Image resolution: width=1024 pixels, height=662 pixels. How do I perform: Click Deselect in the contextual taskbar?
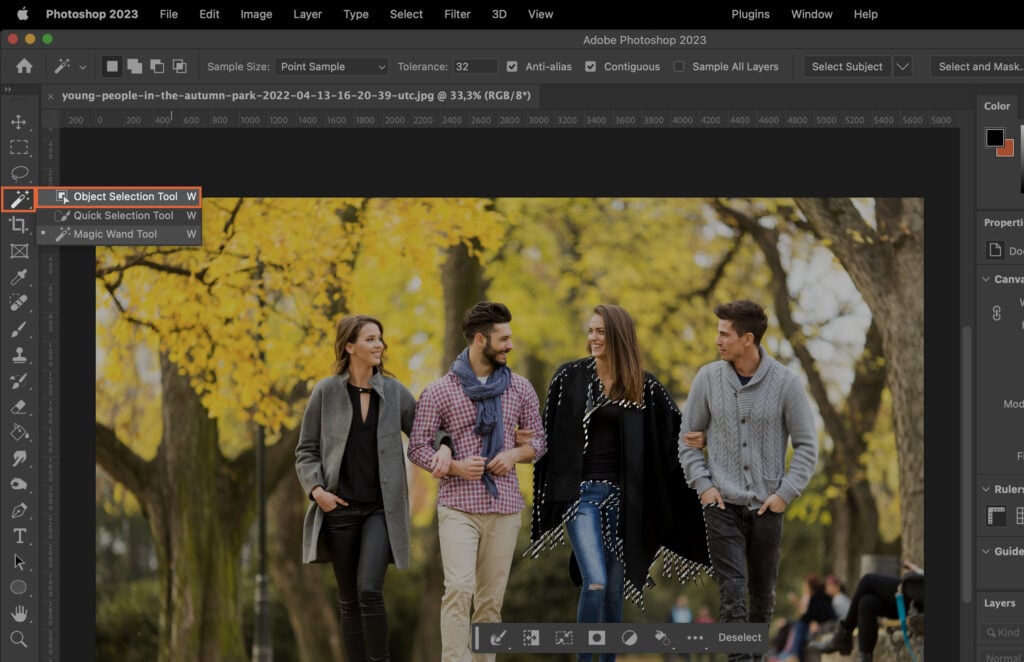[x=740, y=637]
